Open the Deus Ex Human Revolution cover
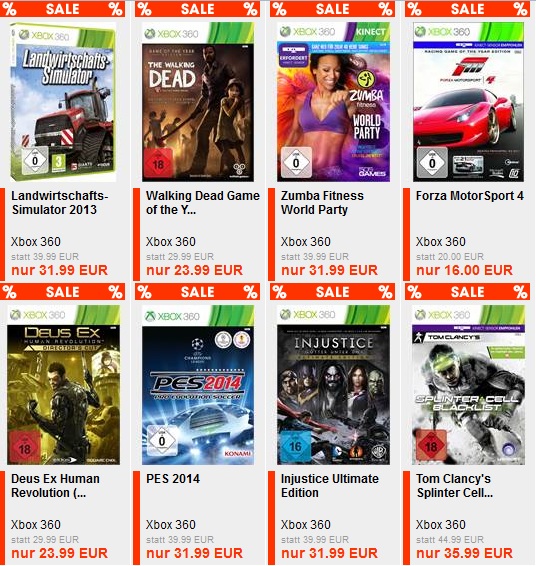This screenshot has height=566, width=536. tap(64, 385)
